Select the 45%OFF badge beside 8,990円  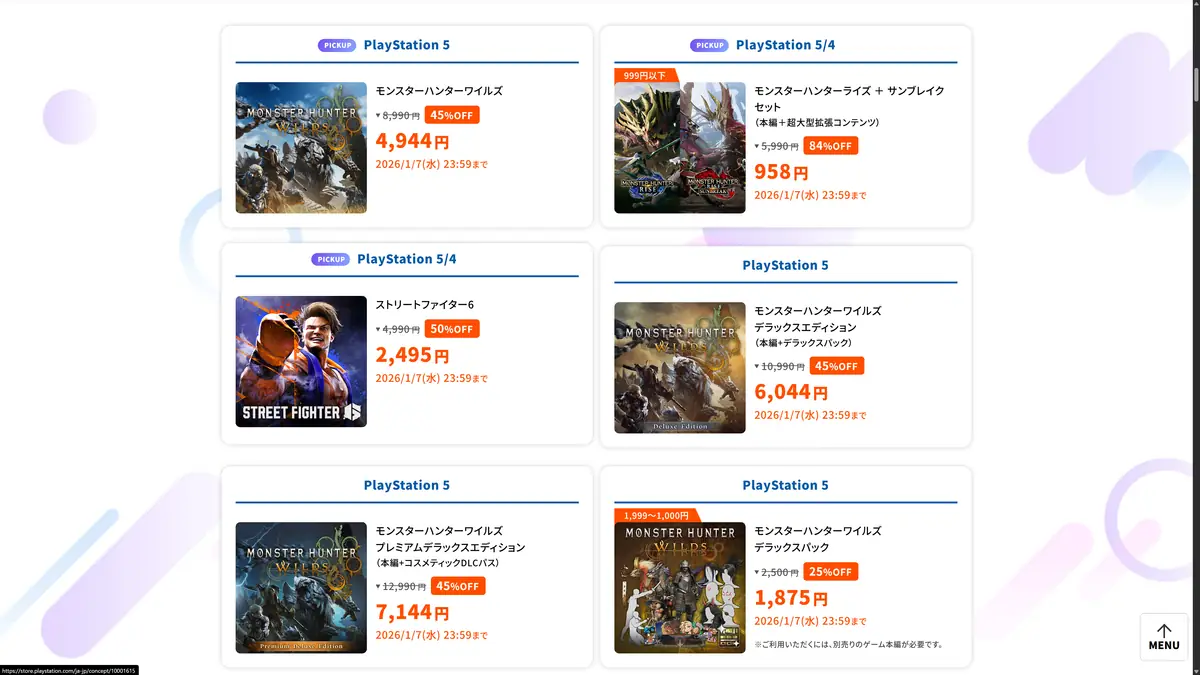[x=452, y=115]
